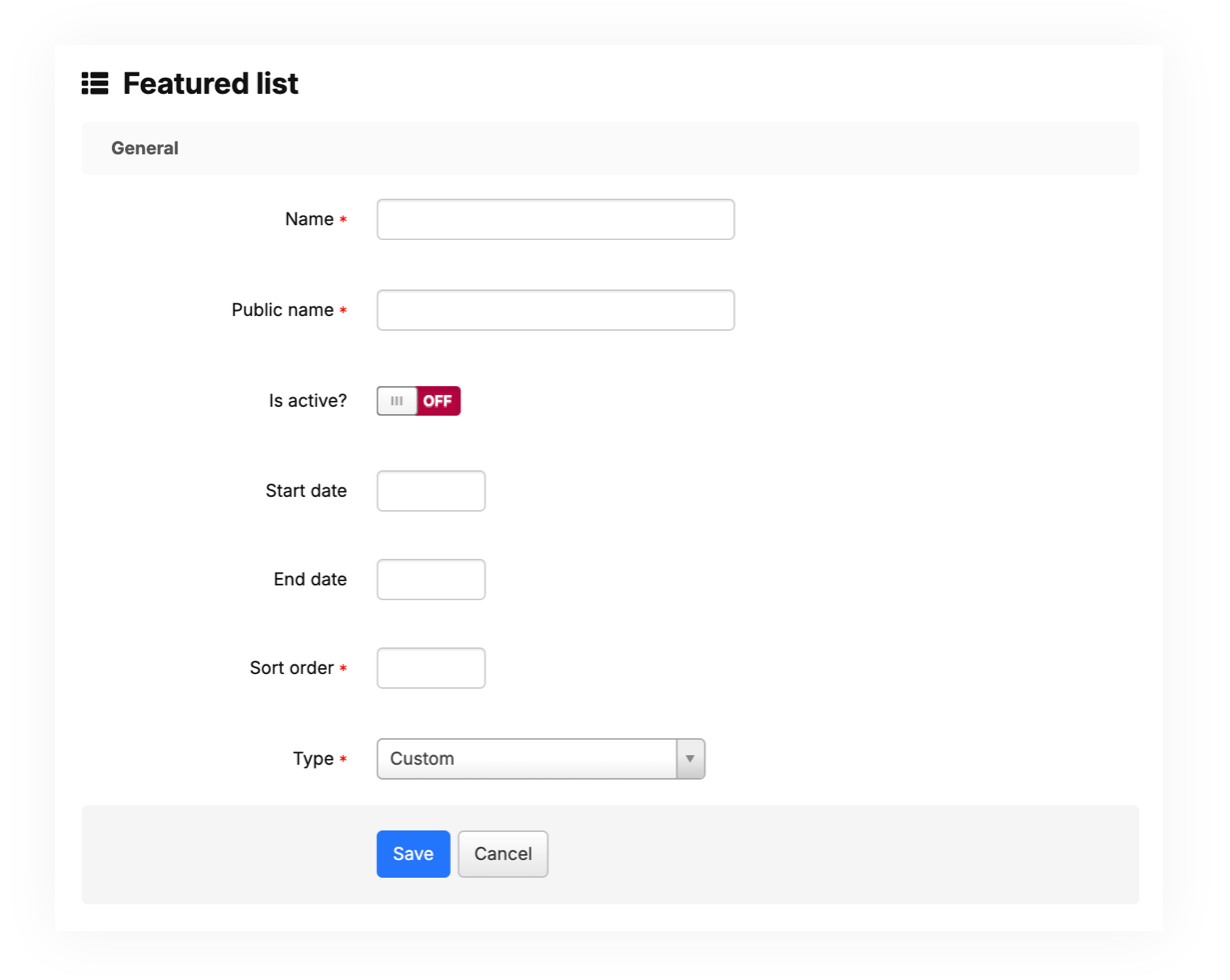Select the End date input box
Viewport: 1230px width, 980px height.
tap(430, 579)
